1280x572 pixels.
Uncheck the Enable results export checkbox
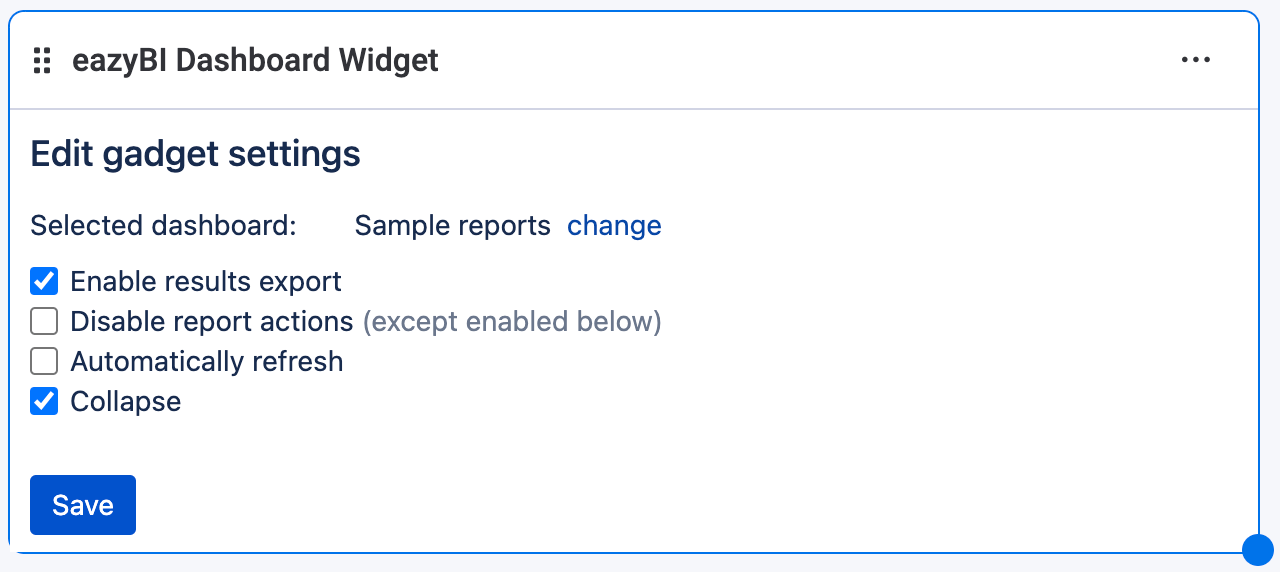(x=44, y=282)
